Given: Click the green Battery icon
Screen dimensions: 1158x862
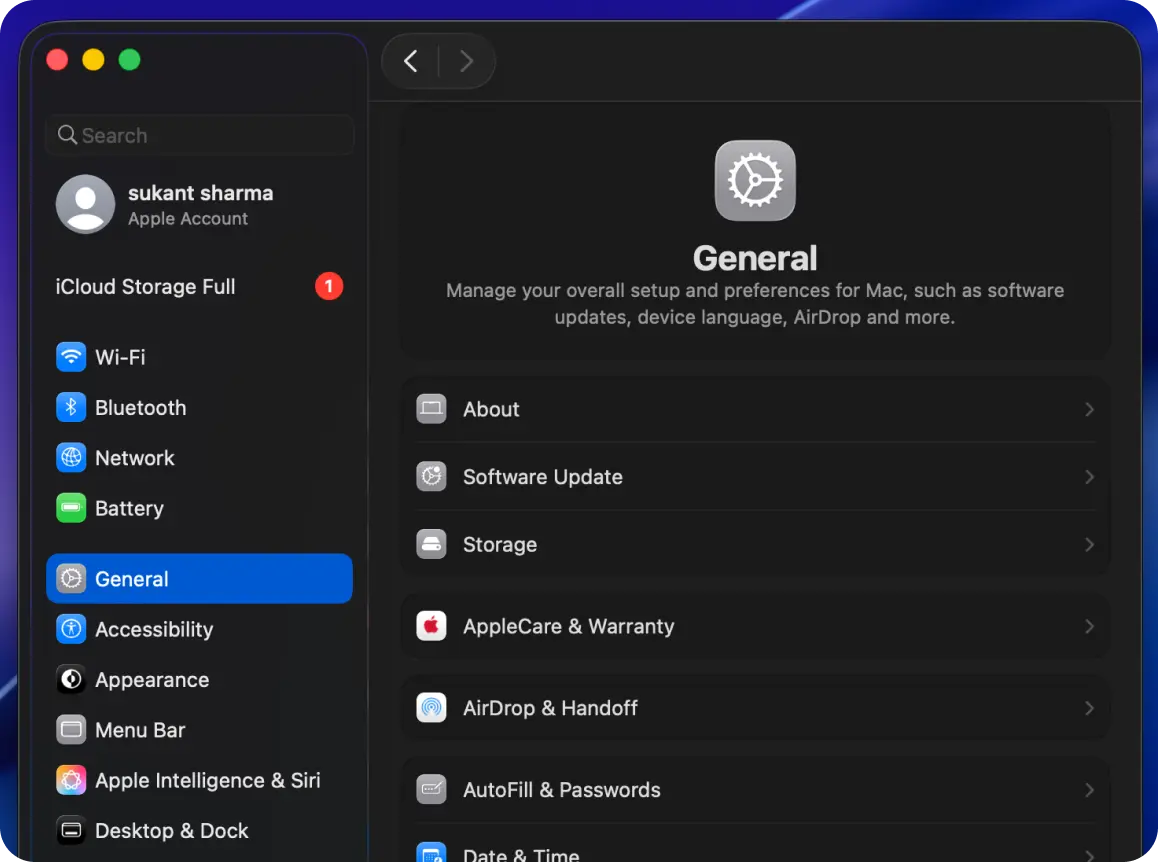Looking at the screenshot, I should pos(71,508).
